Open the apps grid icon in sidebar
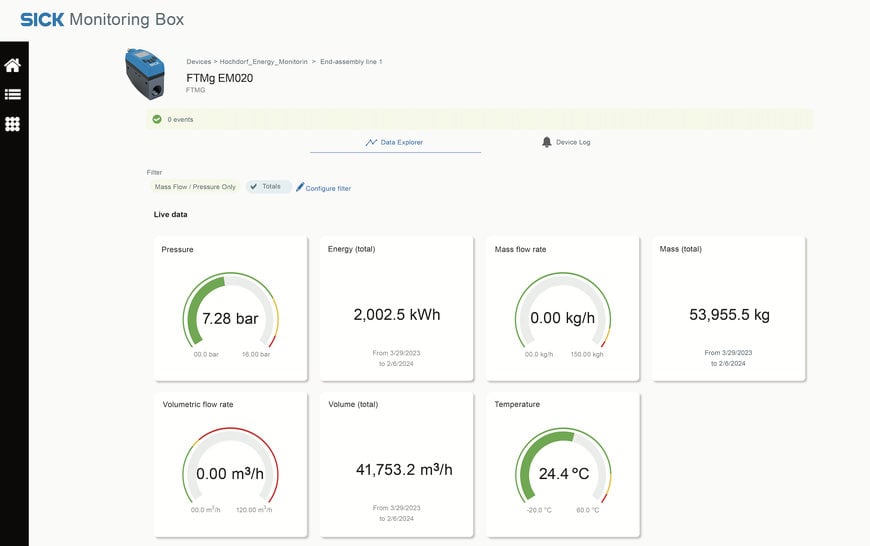The height and width of the screenshot is (546, 870). coord(12,124)
